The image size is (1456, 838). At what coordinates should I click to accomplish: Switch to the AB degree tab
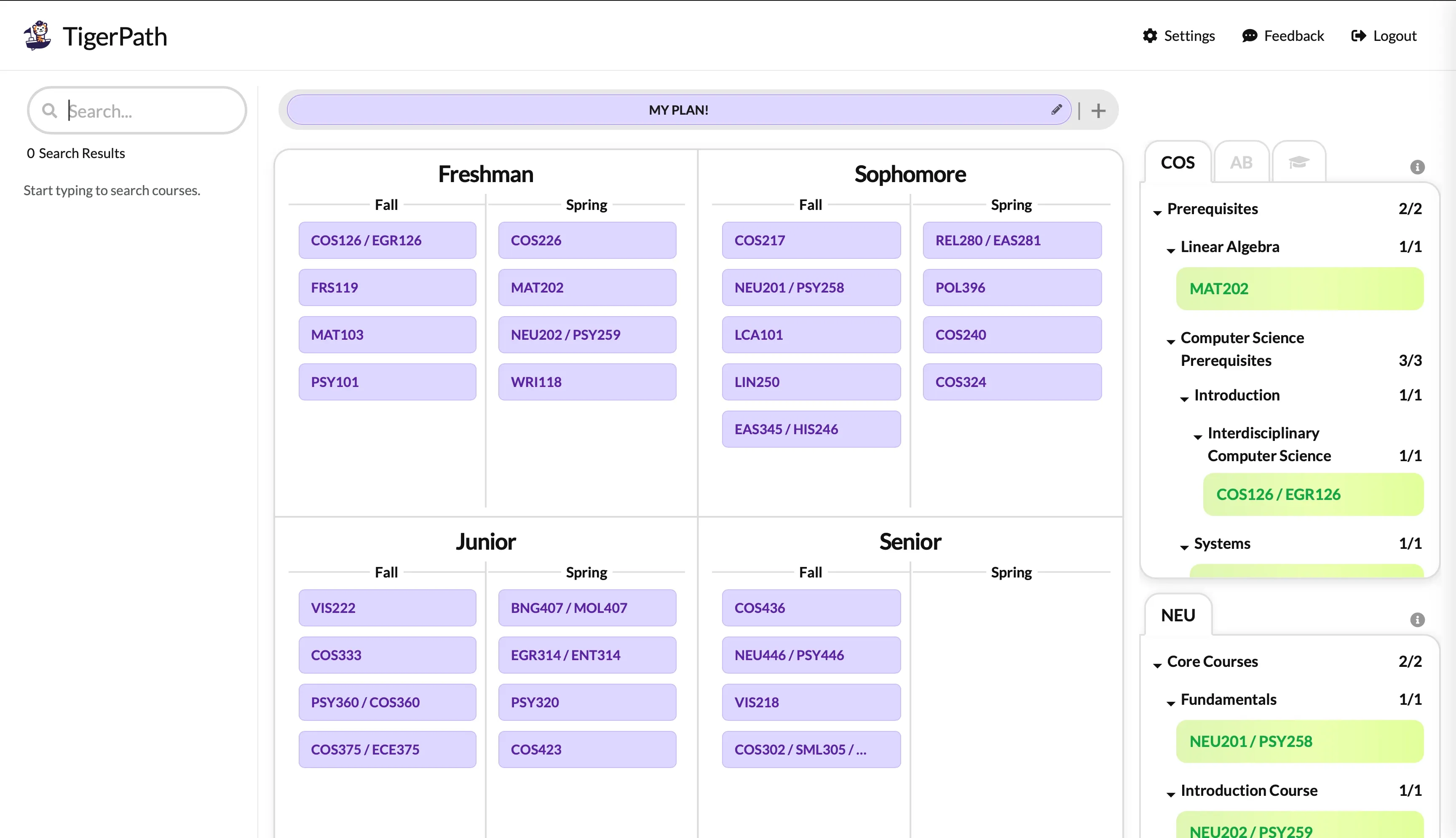pyautogui.click(x=1241, y=162)
